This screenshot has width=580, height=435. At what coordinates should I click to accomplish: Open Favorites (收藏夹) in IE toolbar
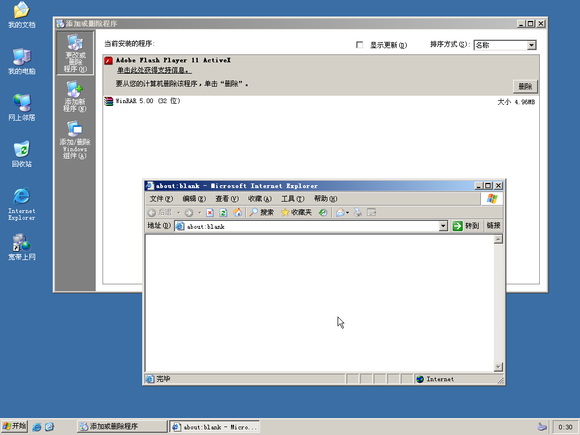pos(296,212)
